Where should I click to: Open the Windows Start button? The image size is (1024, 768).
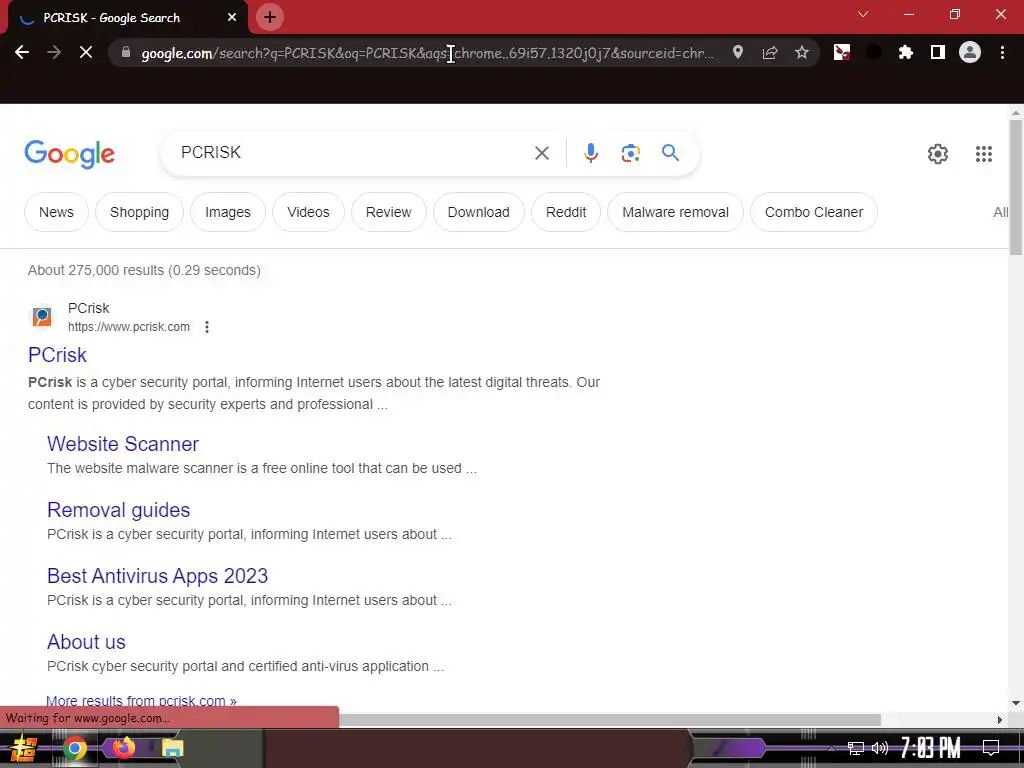coord(24,748)
